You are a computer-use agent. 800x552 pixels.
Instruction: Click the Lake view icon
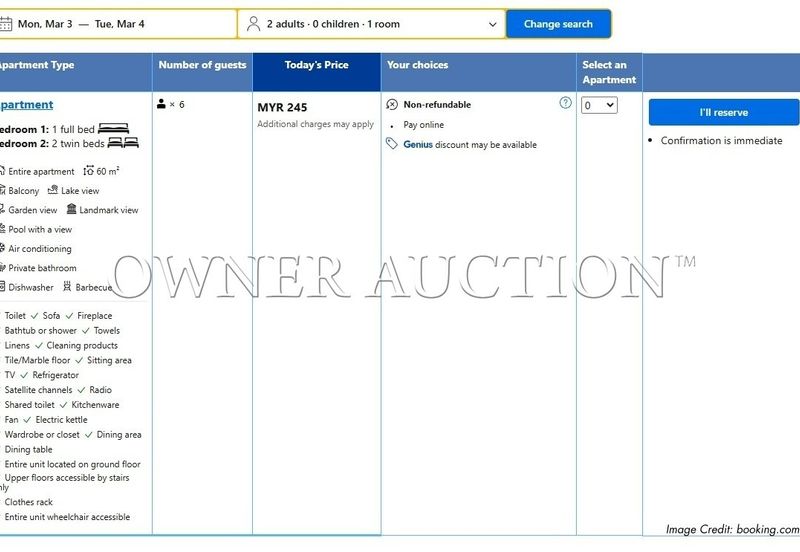(53, 190)
